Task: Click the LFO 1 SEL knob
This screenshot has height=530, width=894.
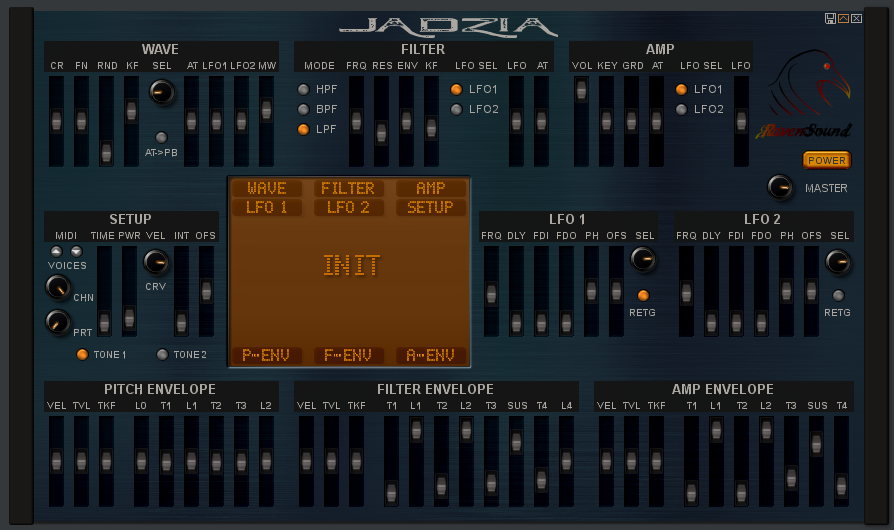Action: (643, 259)
